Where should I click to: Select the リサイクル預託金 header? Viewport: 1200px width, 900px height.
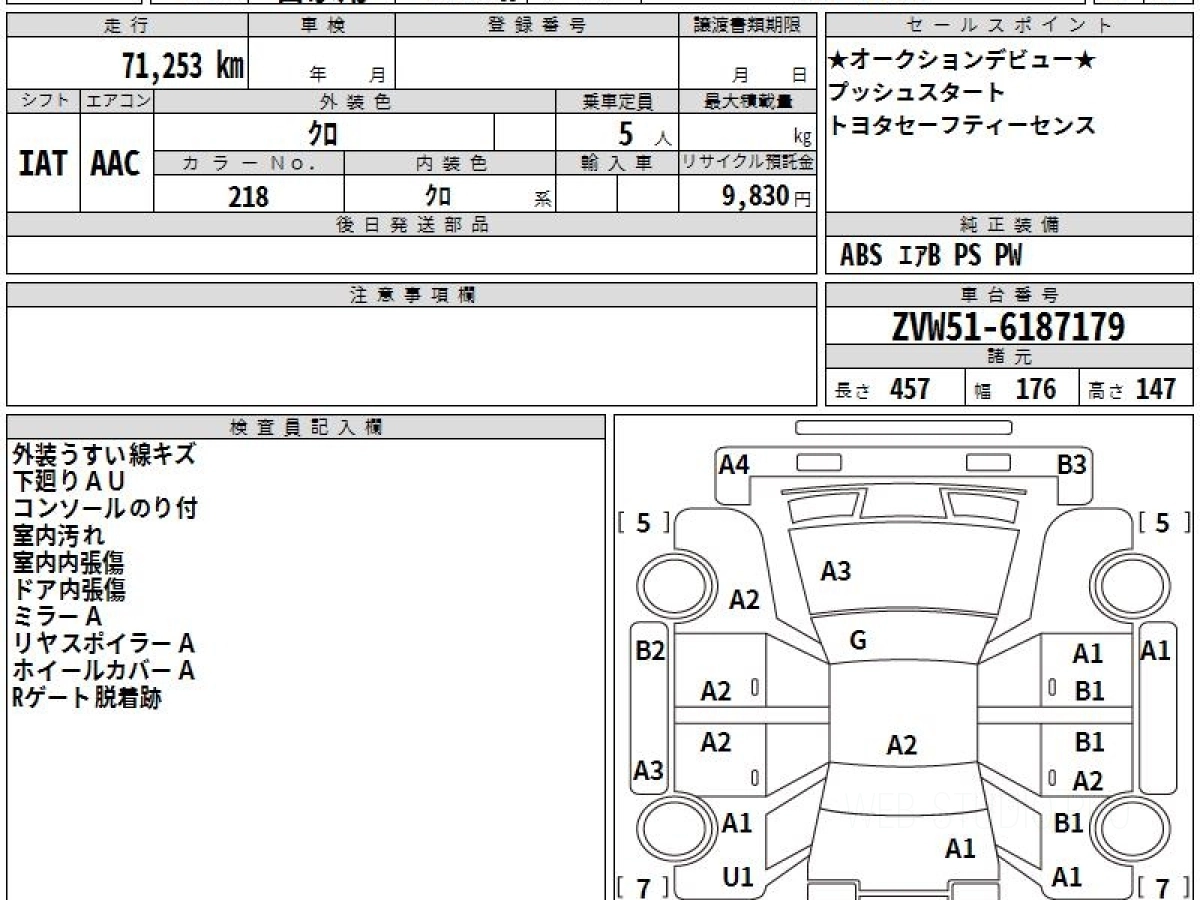[x=747, y=163]
